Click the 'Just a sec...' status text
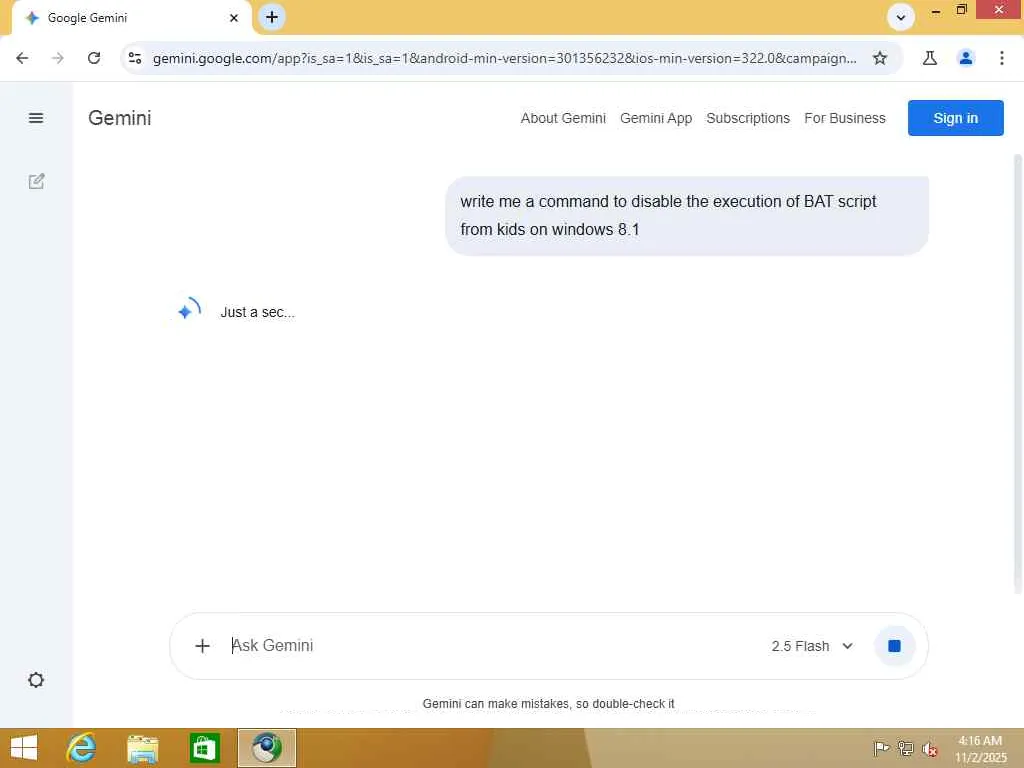Image resolution: width=1024 pixels, height=768 pixels. point(257,312)
